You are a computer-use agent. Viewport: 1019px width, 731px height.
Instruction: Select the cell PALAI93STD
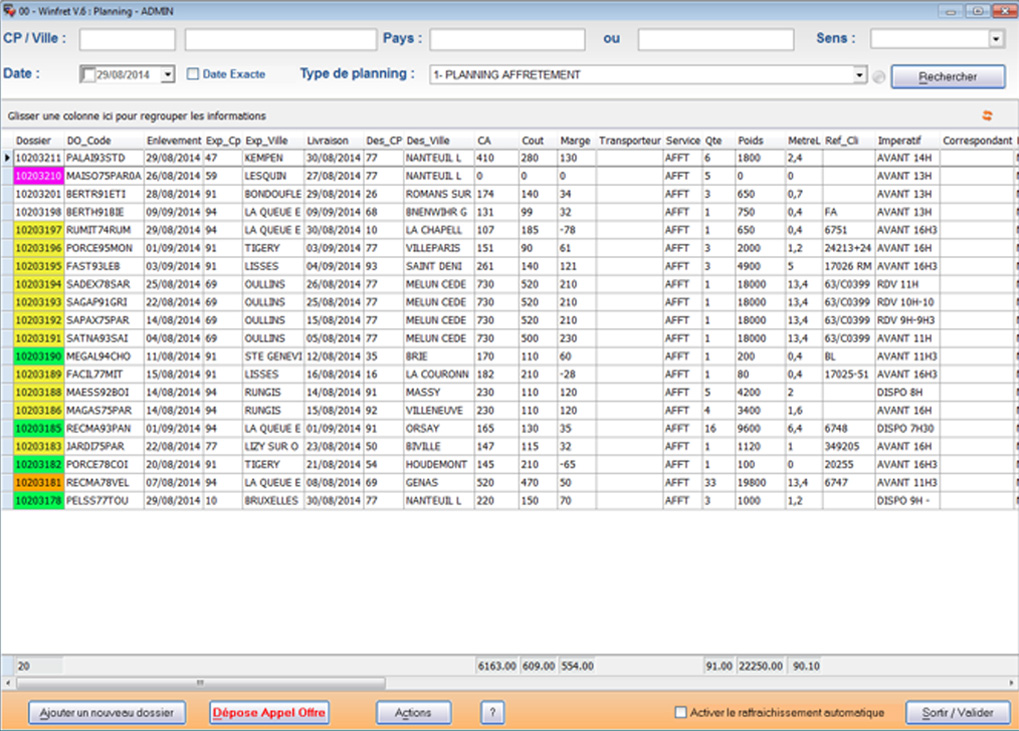(x=104, y=158)
